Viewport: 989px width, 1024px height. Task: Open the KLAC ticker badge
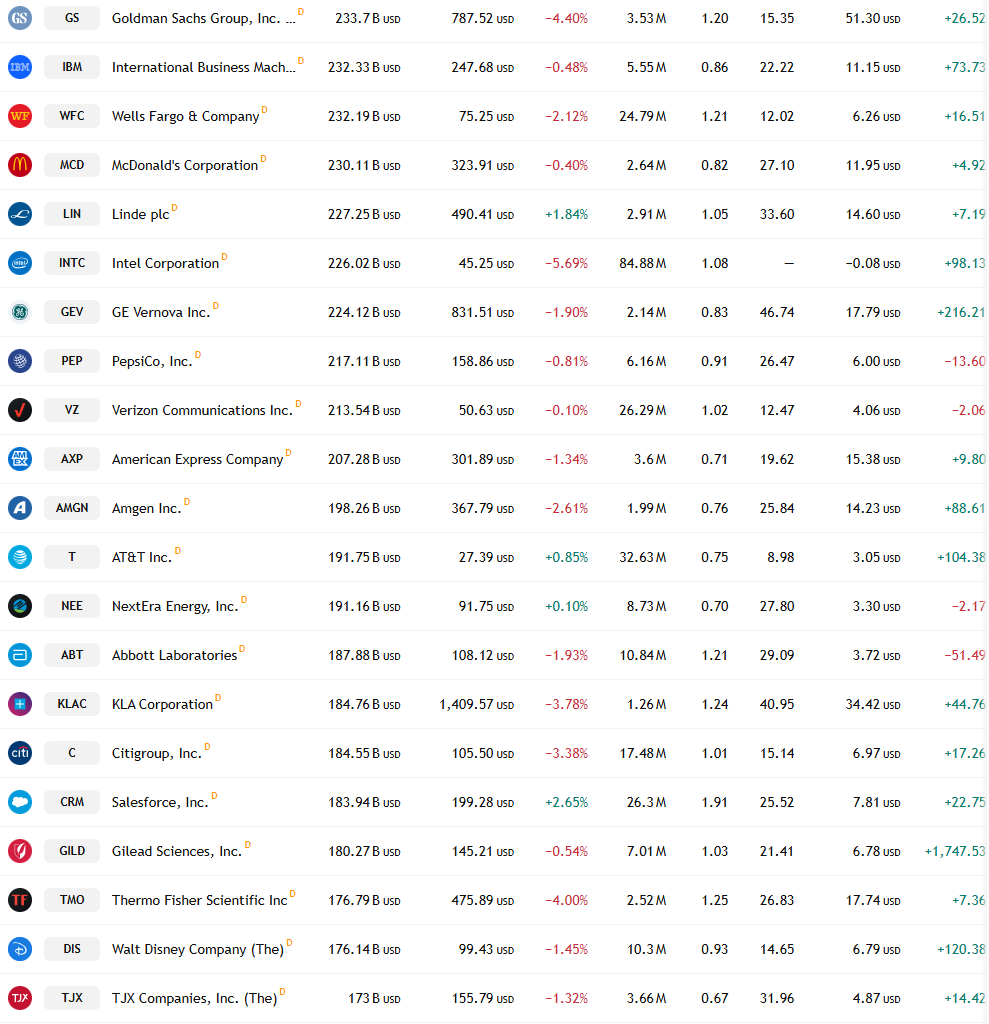pyautogui.click(x=72, y=704)
